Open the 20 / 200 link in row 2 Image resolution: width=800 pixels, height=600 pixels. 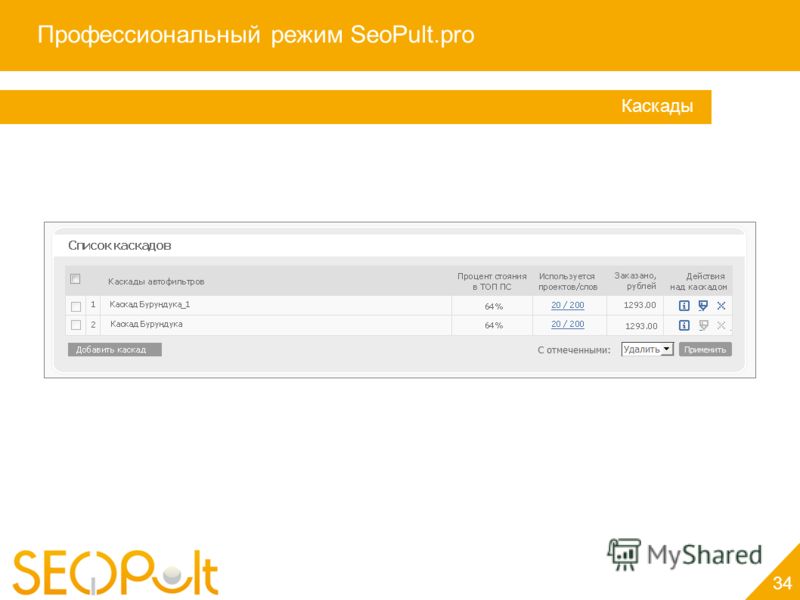tap(567, 324)
